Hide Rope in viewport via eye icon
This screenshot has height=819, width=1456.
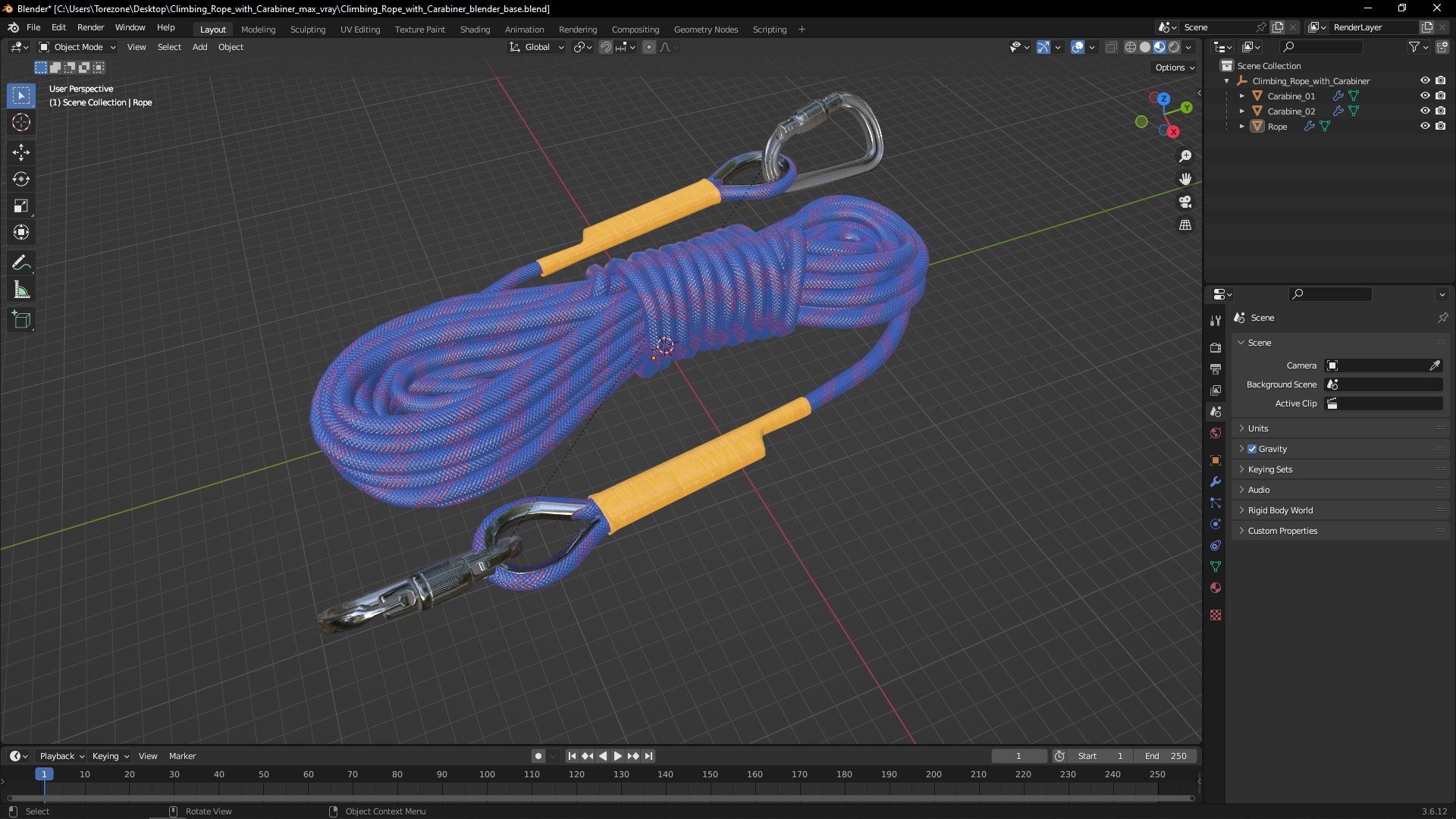click(x=1425, y=126)
